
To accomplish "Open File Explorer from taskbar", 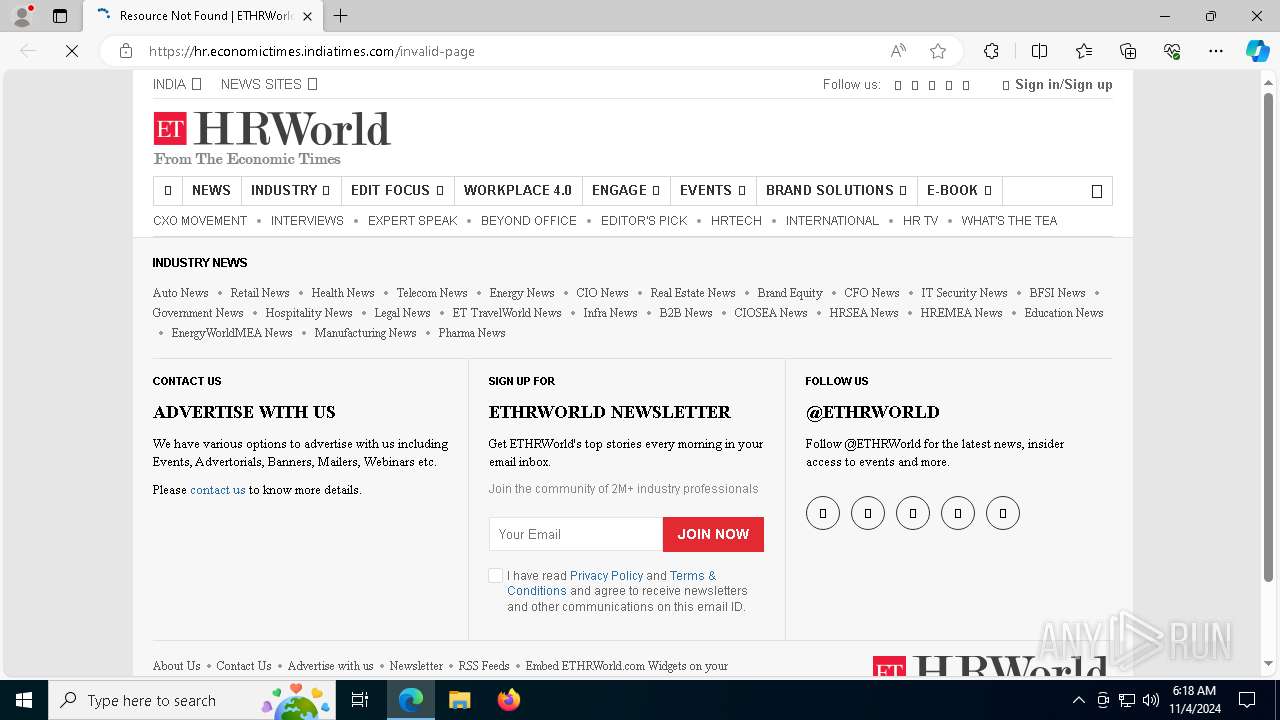I will point(459,700).
